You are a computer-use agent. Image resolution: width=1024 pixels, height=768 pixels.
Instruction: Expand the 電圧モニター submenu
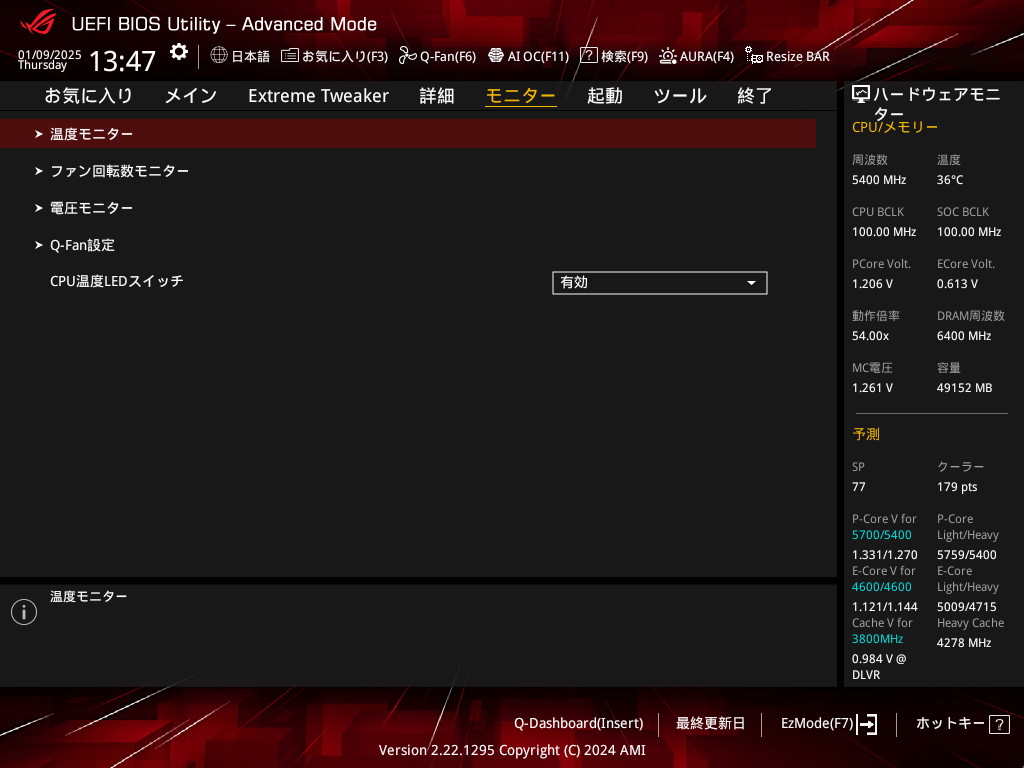(91, 208)
